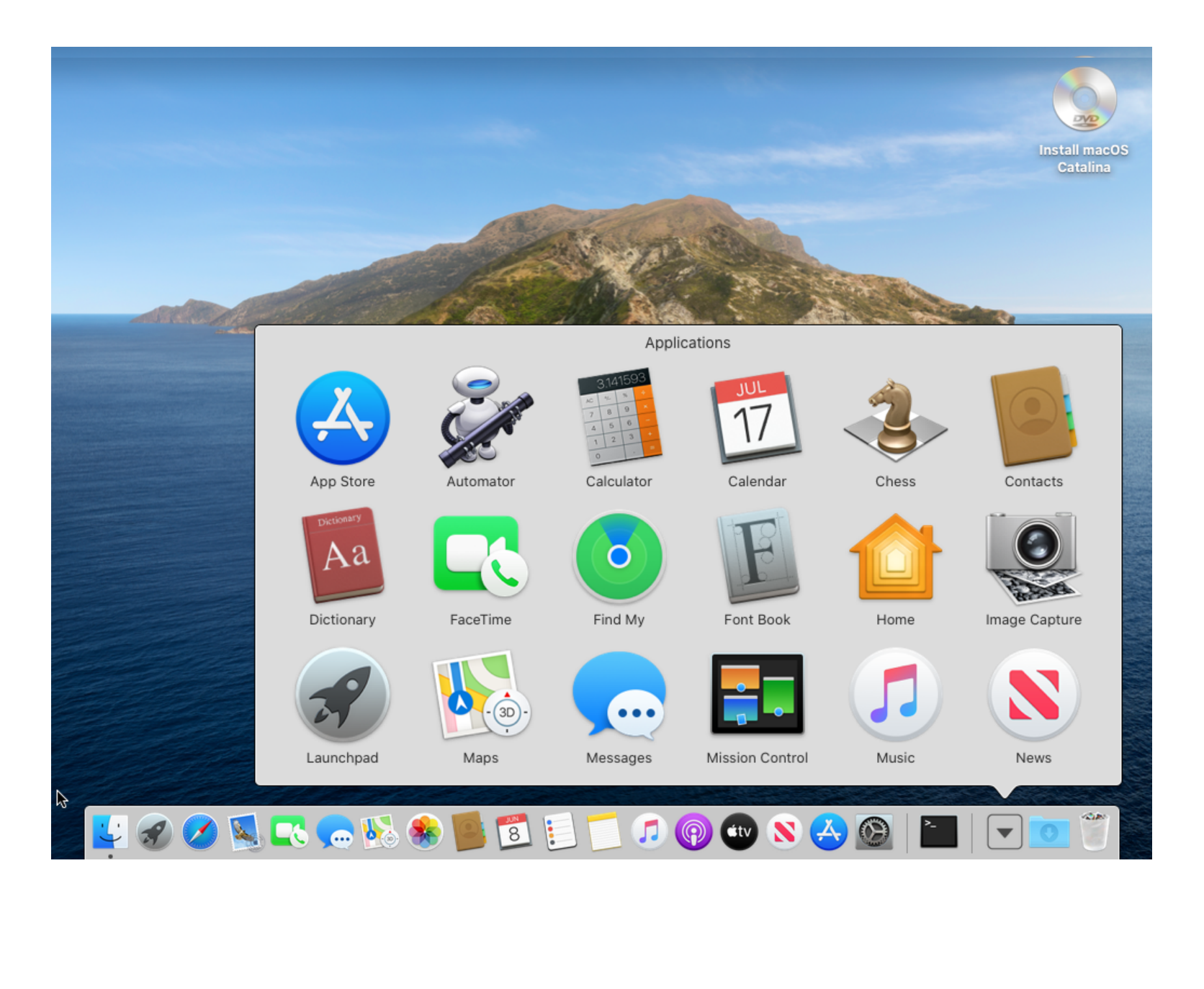Open the Downloads folder in the Dock
Image resolution: width=1204 pixels, height=989 pixels.
click(1049, 832)
